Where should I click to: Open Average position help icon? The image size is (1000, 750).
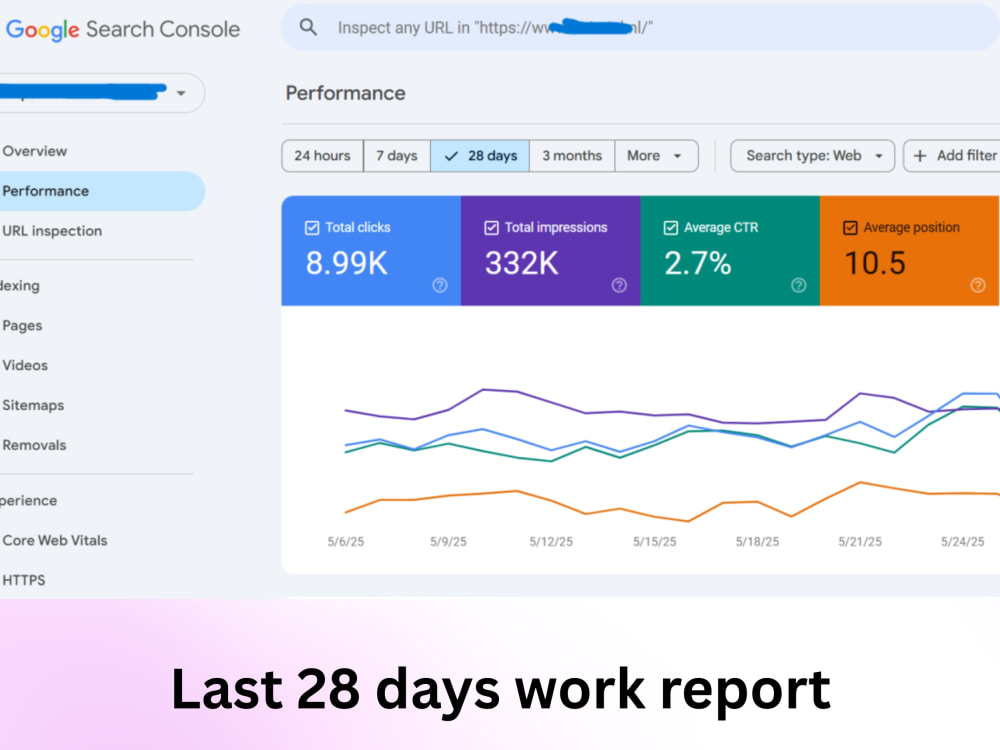[x=978, y=285]
